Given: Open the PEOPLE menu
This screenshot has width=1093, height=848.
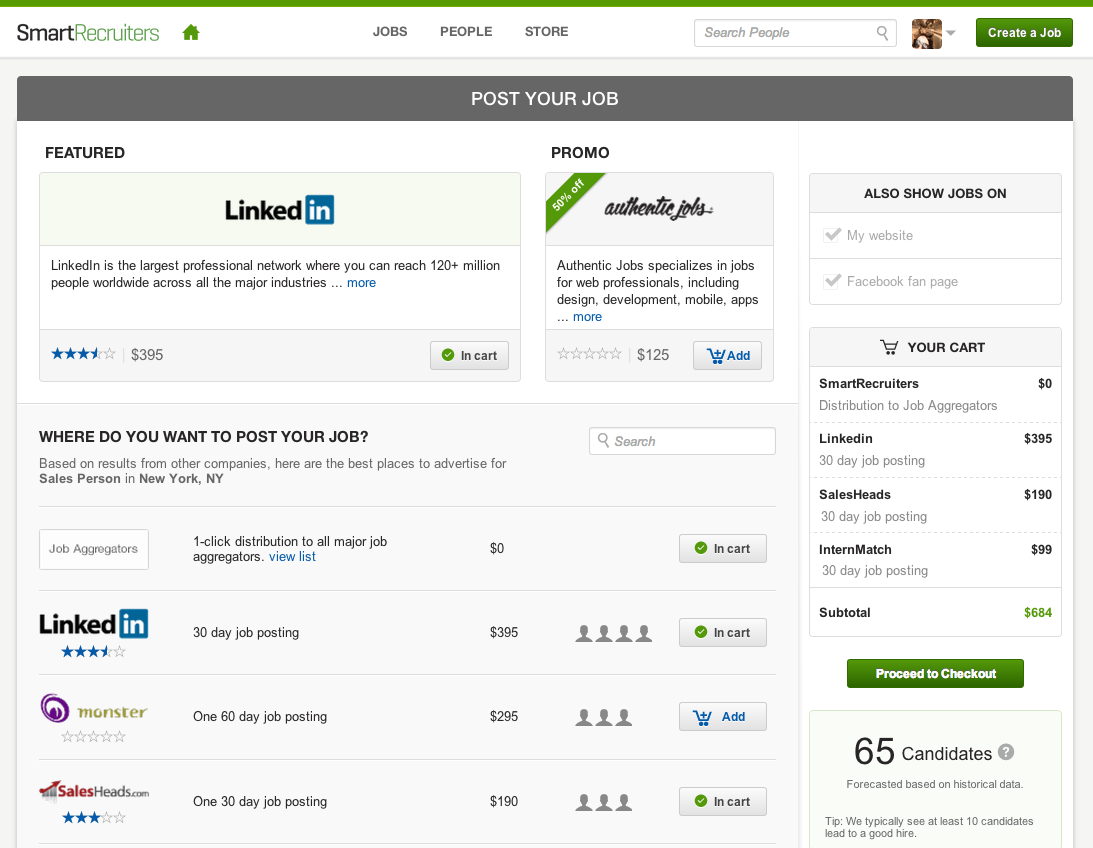Looking at the screenshot, I should pos(466,32).
